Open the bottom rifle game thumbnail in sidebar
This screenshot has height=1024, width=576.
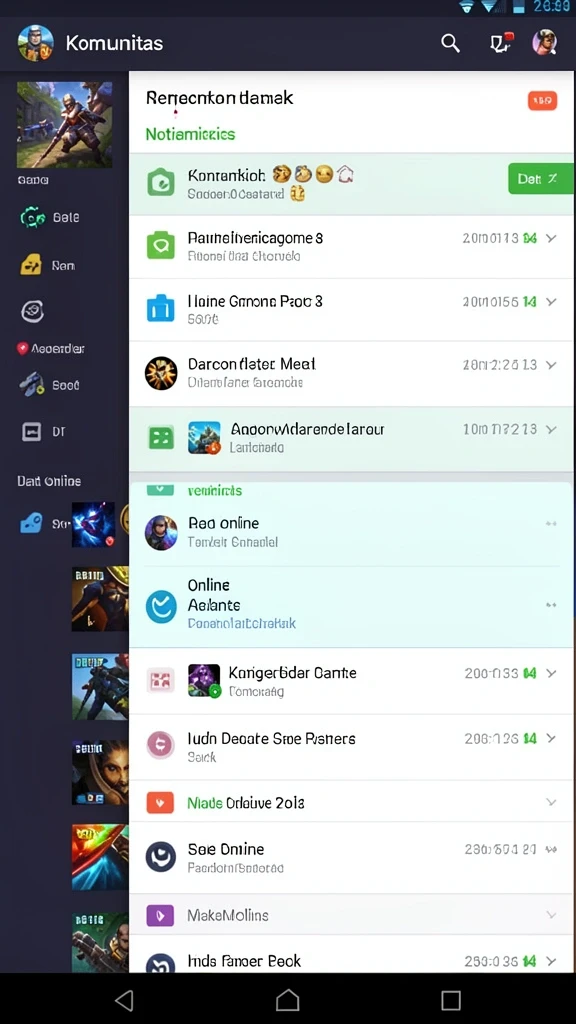coord(100,943)
